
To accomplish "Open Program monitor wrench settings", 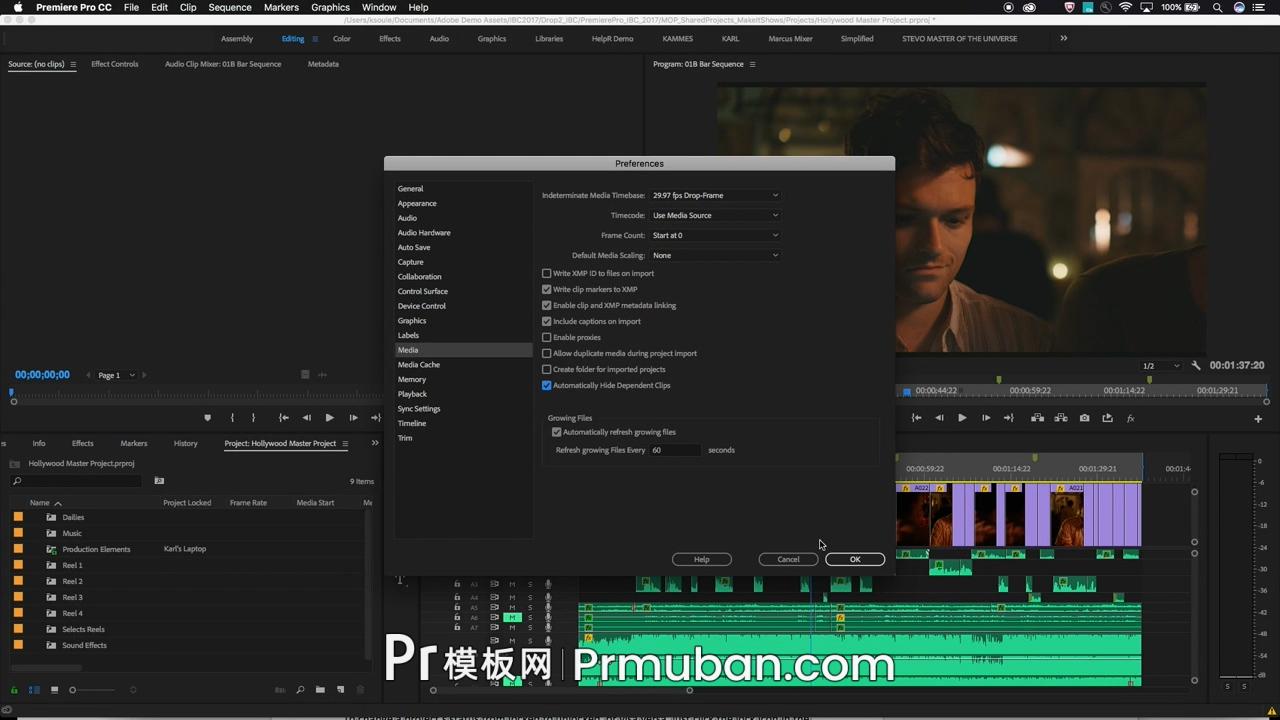I will tap(1196, 366).
